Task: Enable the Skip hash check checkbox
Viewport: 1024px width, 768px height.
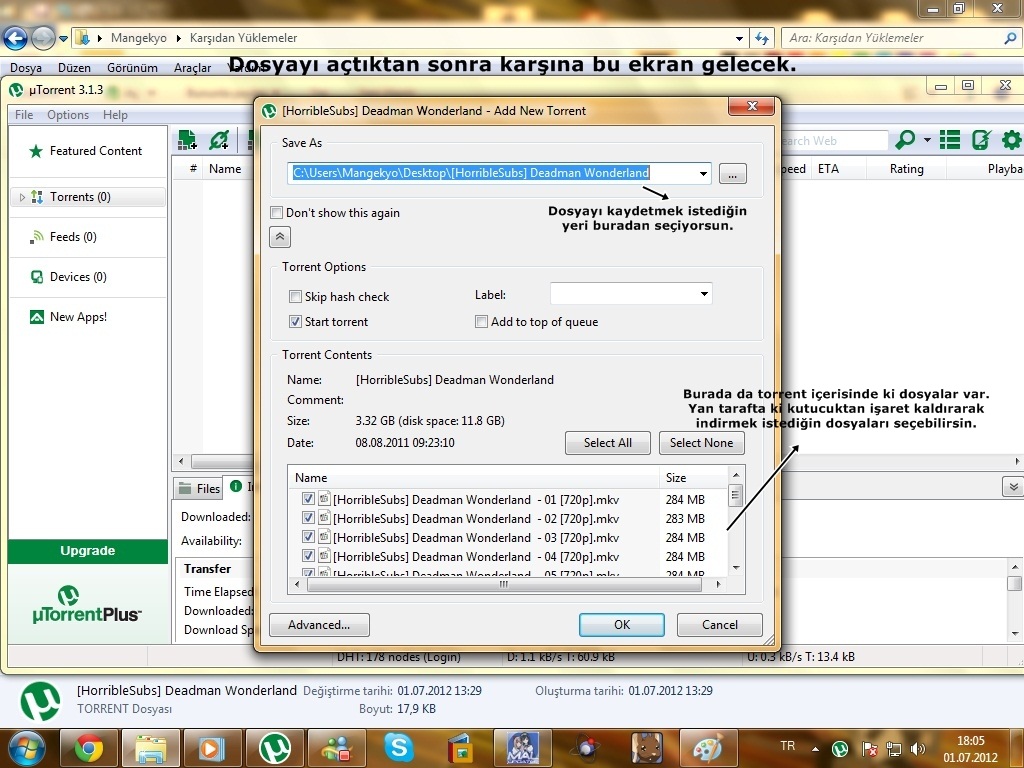Action: pos(295,296)
